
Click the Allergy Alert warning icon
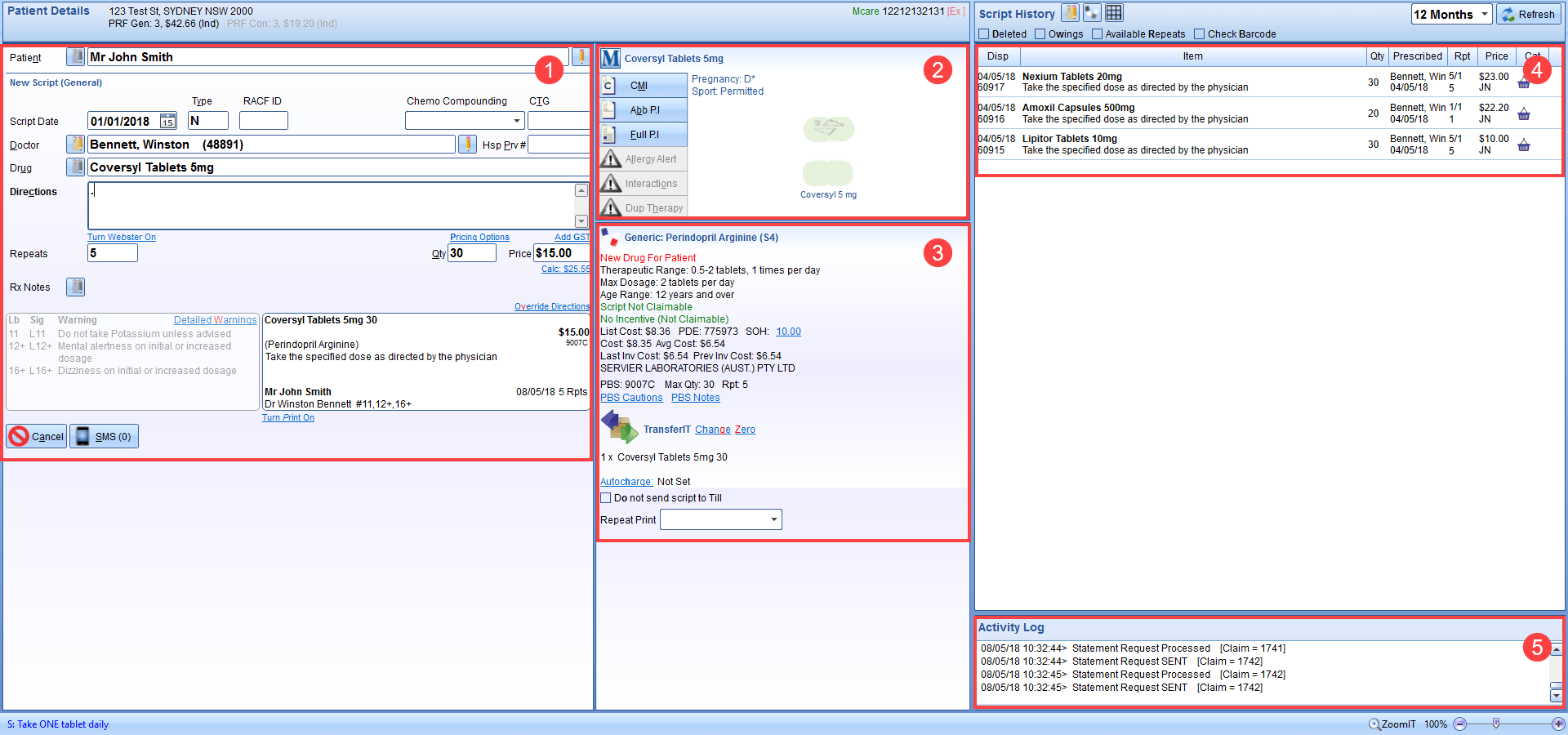pos(643,158)
